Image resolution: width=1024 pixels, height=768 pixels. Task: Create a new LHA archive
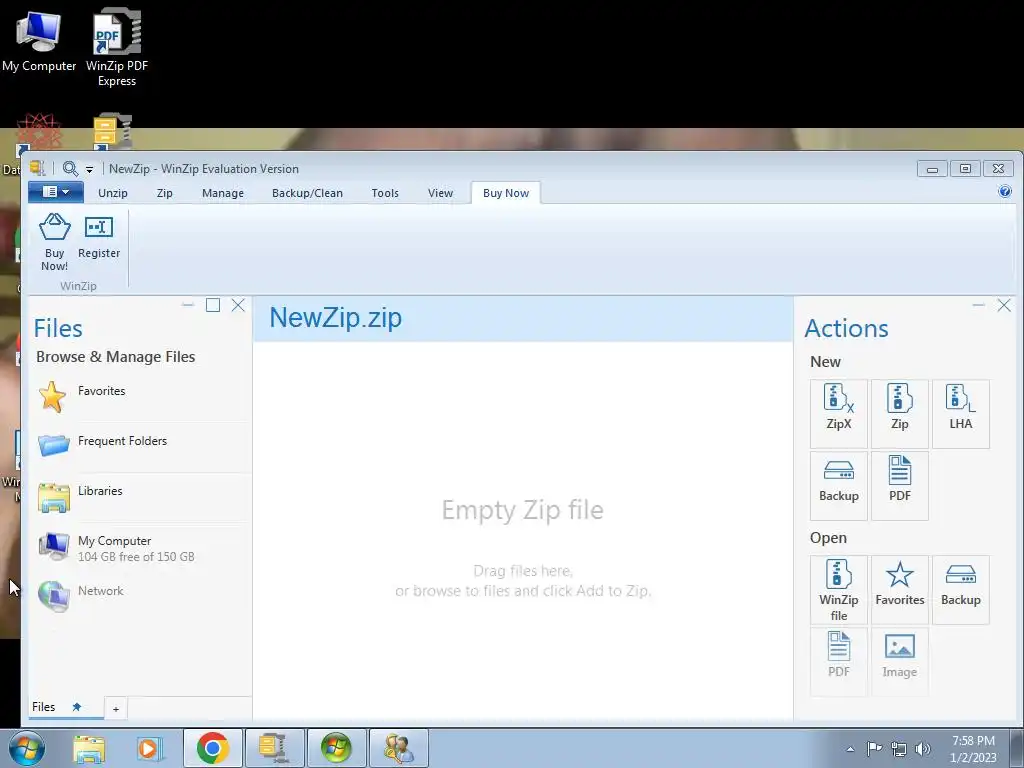tap(961, 413)
